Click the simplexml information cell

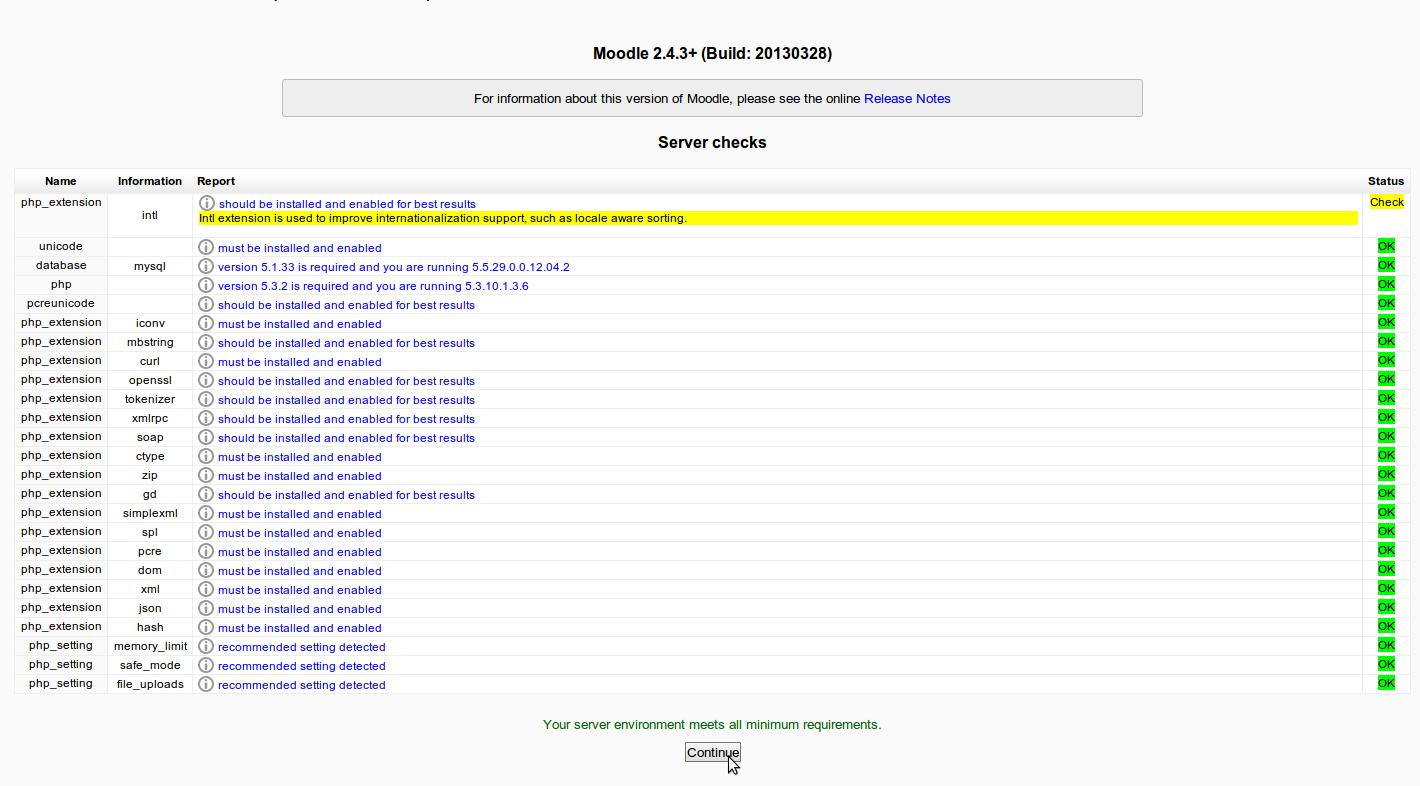[150, 513]
